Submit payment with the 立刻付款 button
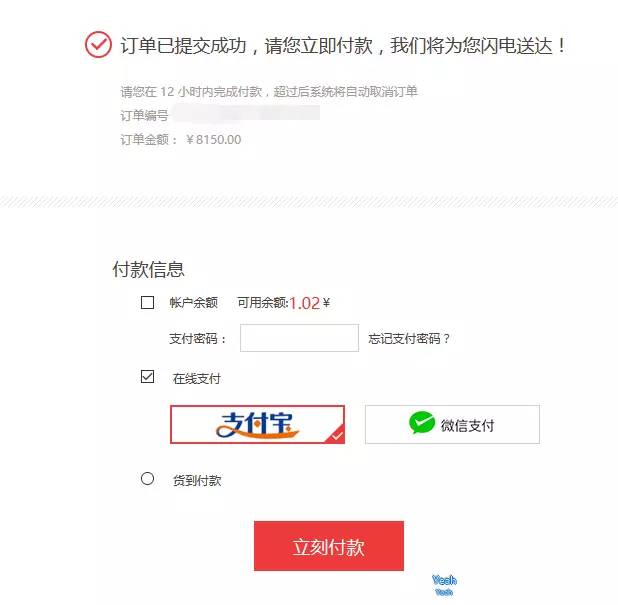 coord(329,546)
